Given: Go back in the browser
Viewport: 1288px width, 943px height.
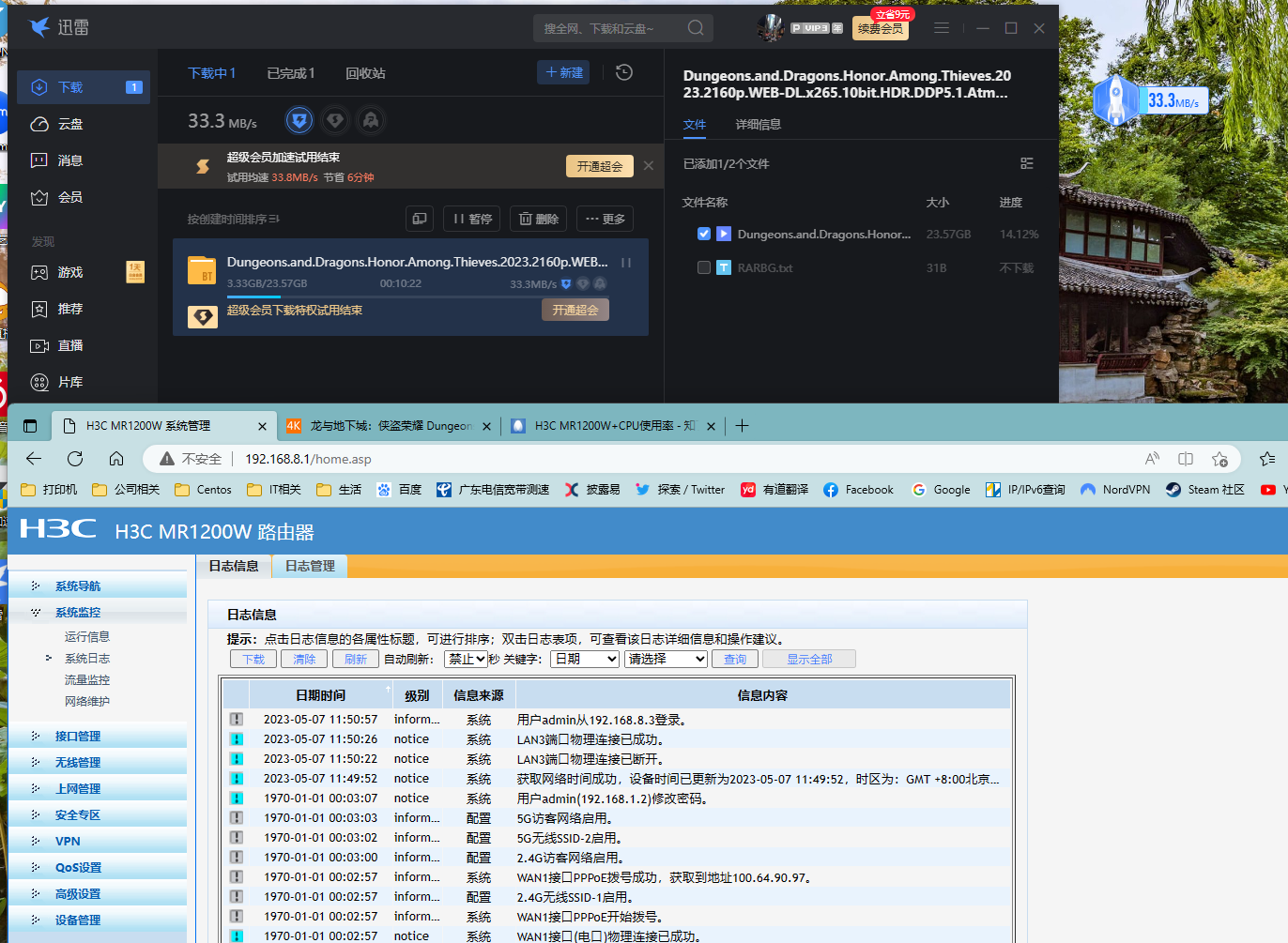Looking at the screenshot, I should coord(34,459).
